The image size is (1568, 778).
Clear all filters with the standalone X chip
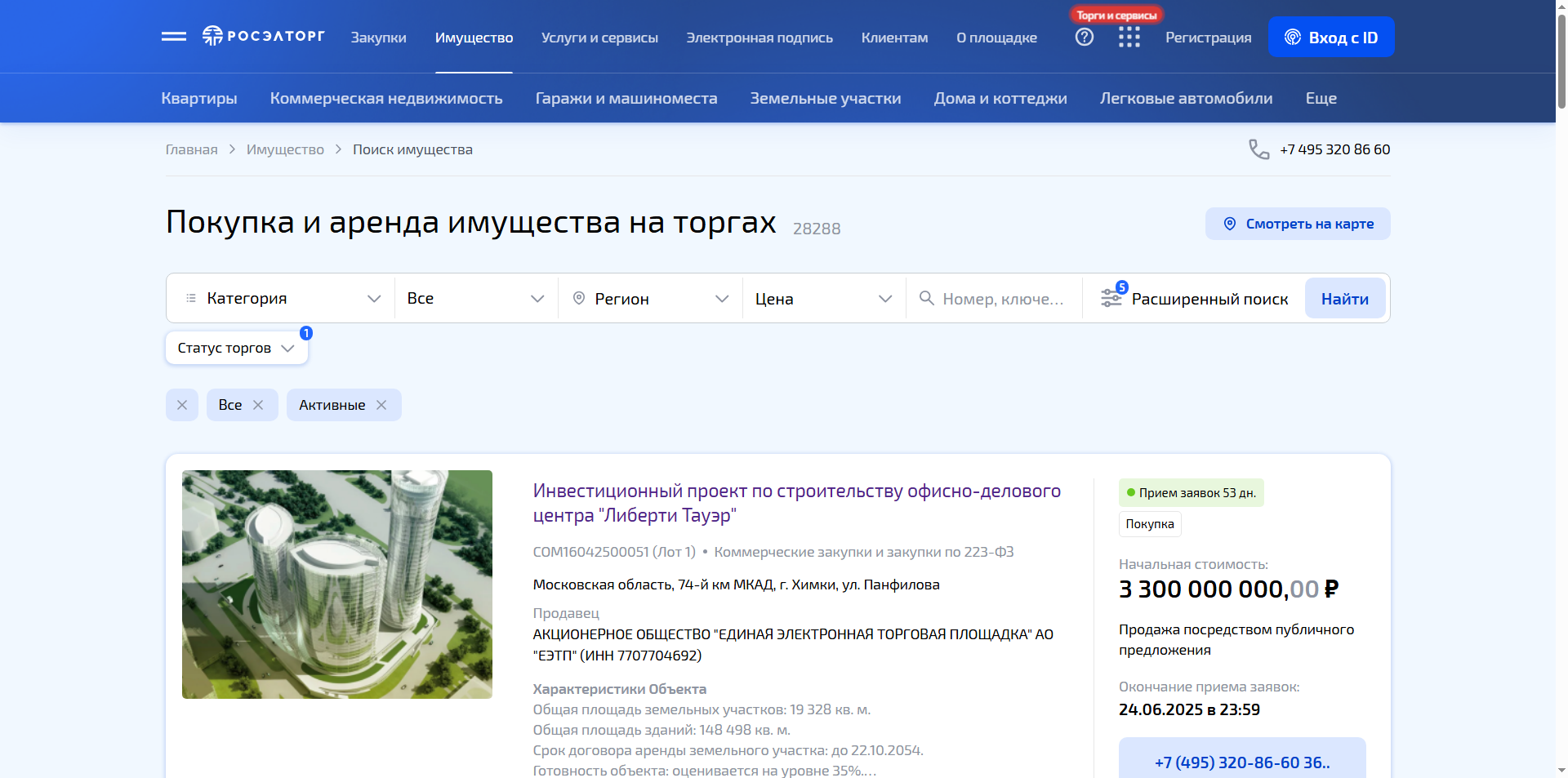coord(182,405)
